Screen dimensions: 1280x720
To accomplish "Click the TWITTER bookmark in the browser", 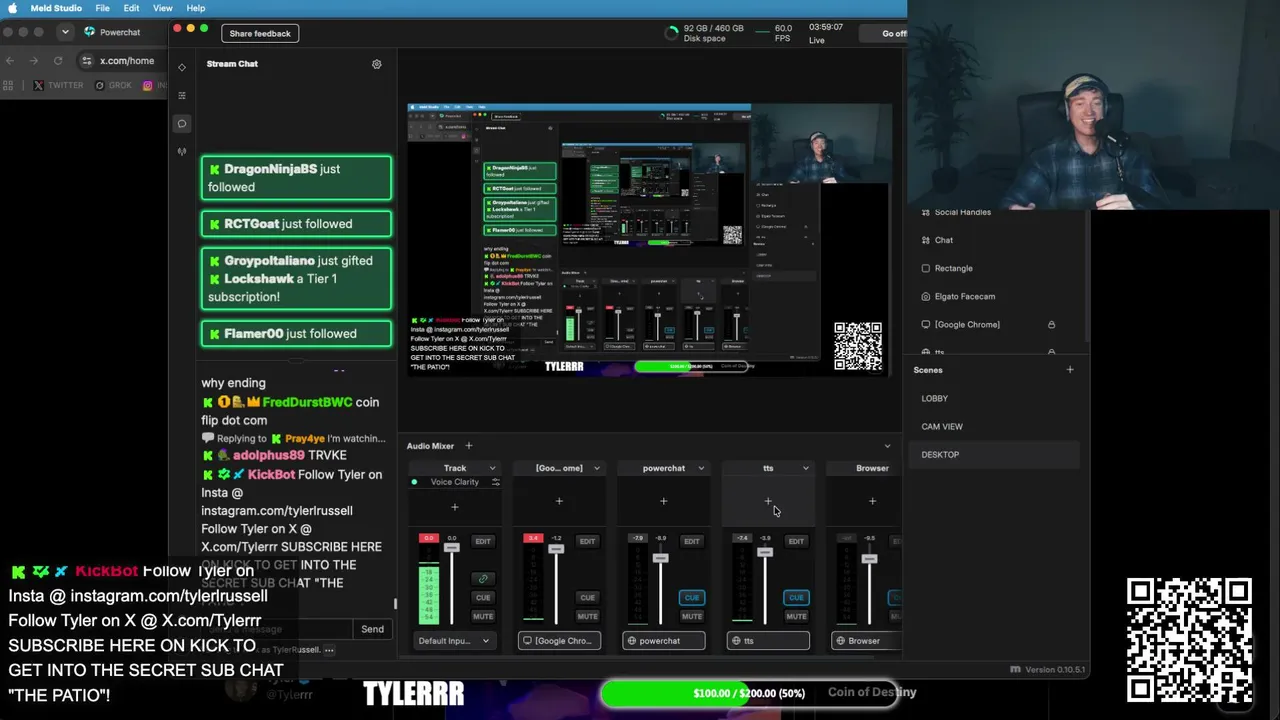I will (58, 86).
